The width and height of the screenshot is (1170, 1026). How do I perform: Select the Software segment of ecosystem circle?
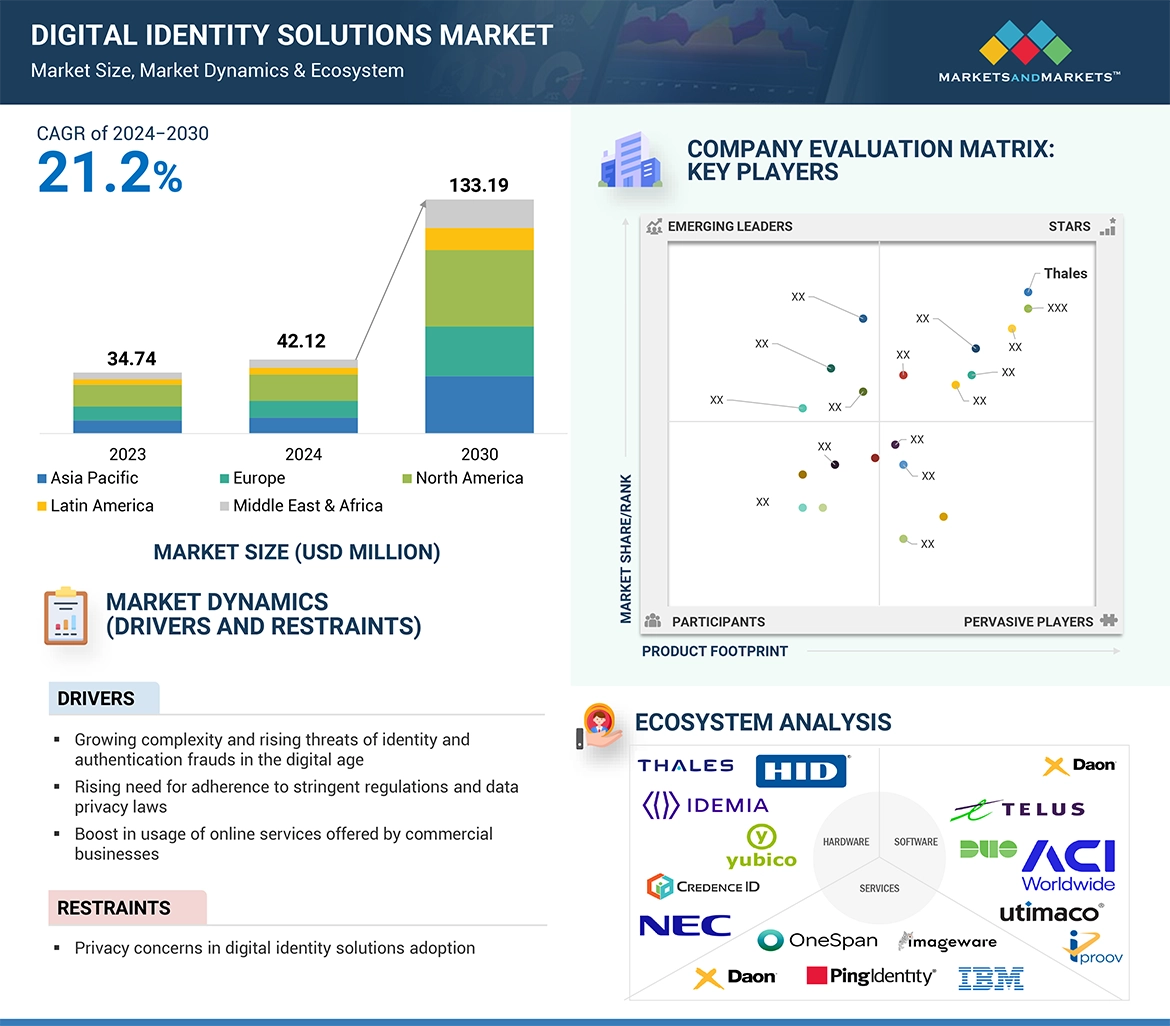click(915, 842)
